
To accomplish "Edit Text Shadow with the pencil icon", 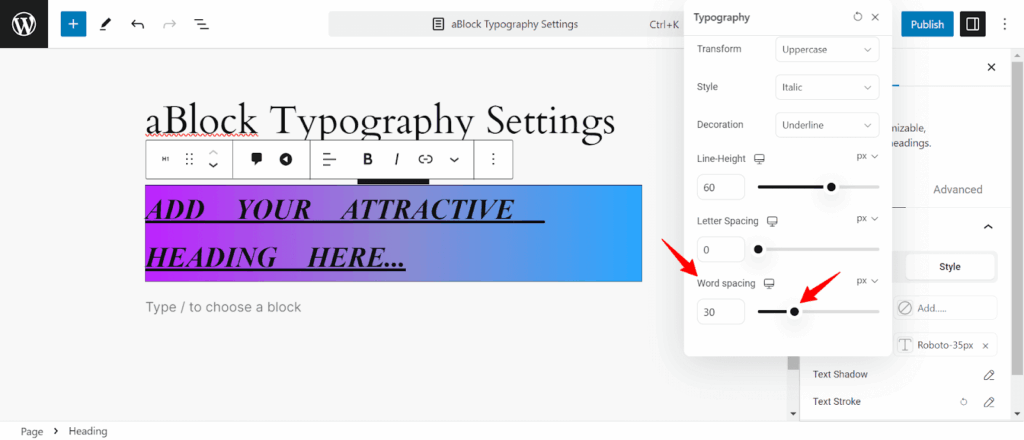I will (x=989, y=375).
